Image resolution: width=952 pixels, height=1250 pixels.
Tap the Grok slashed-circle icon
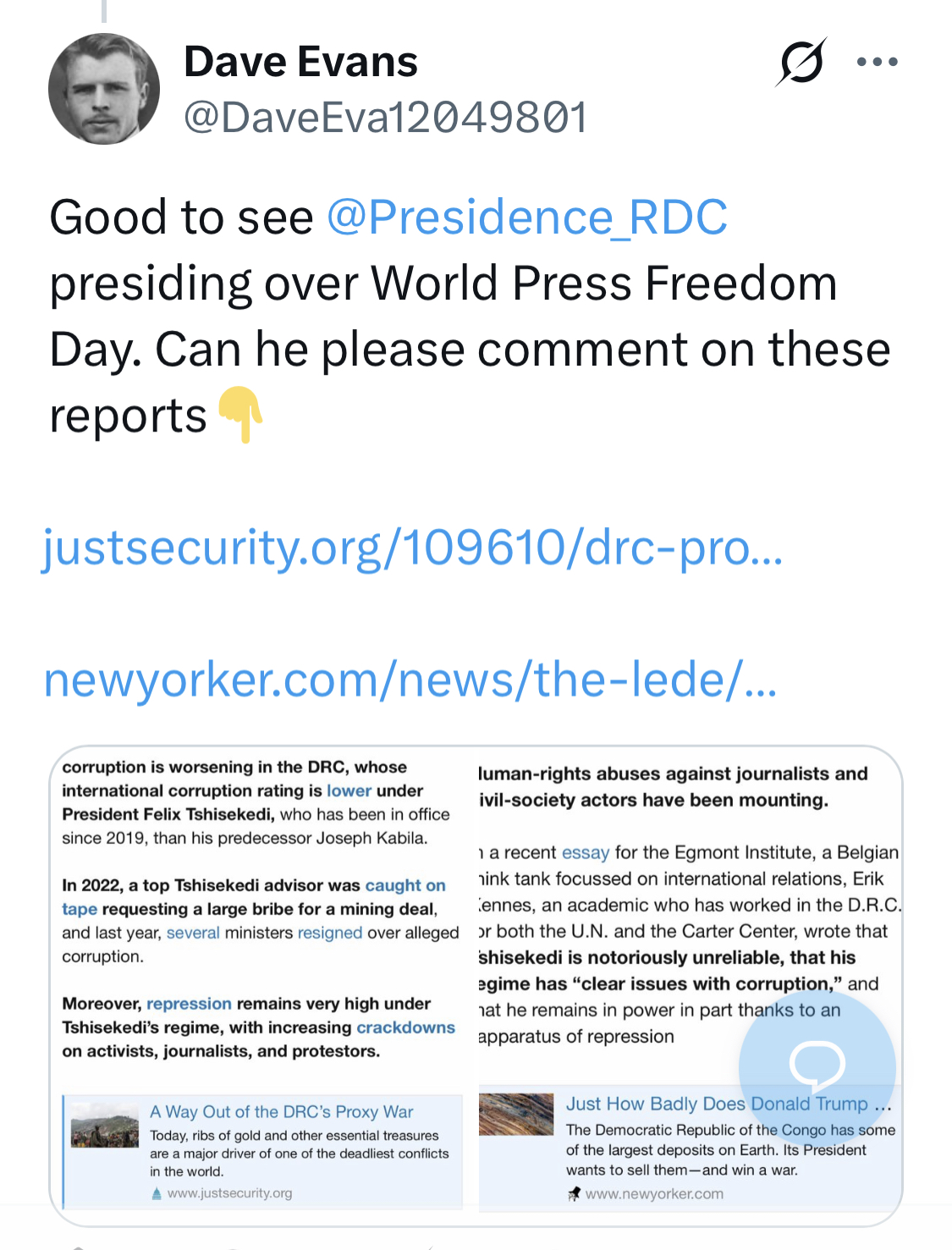coord(801,62)
